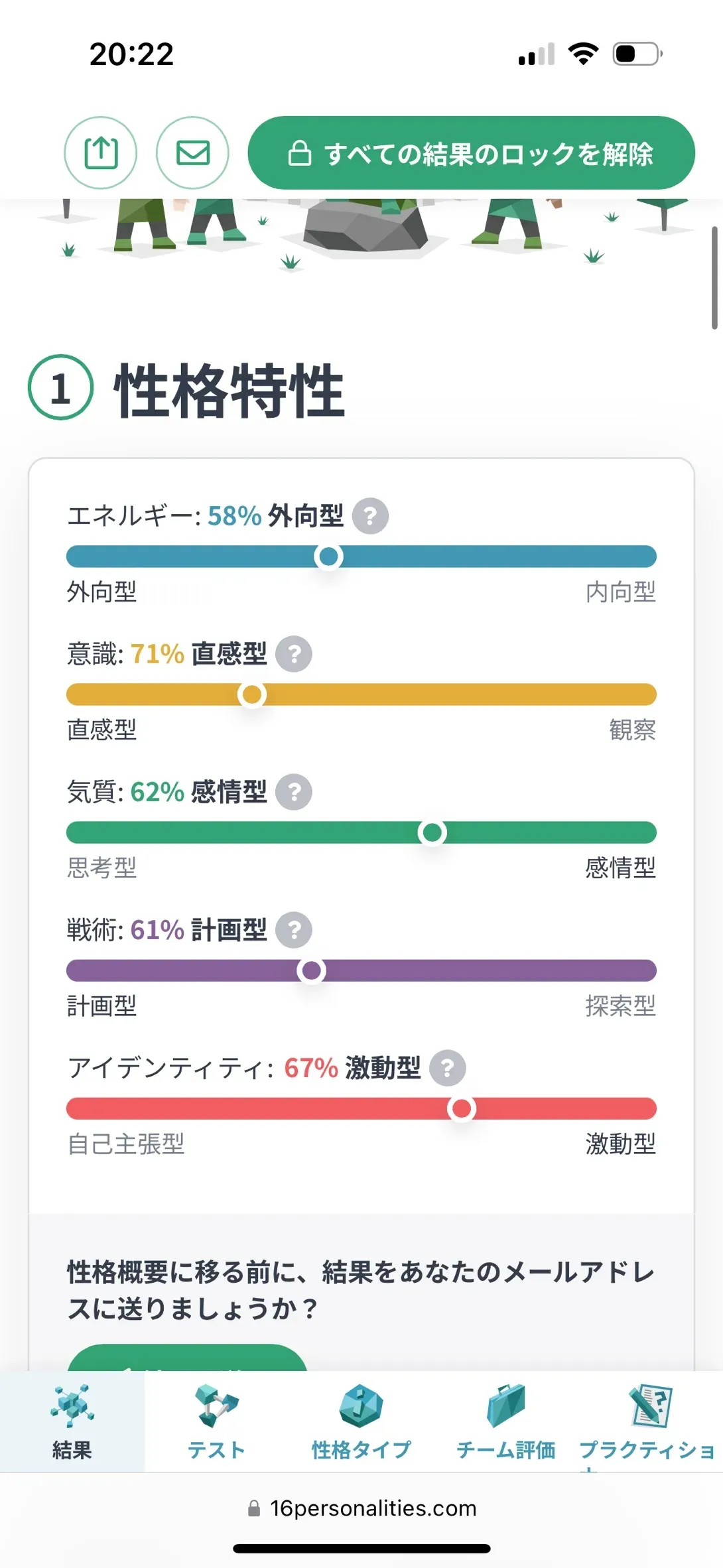
Task: Tap the email envelope icon button
Action: click(192, 153)
